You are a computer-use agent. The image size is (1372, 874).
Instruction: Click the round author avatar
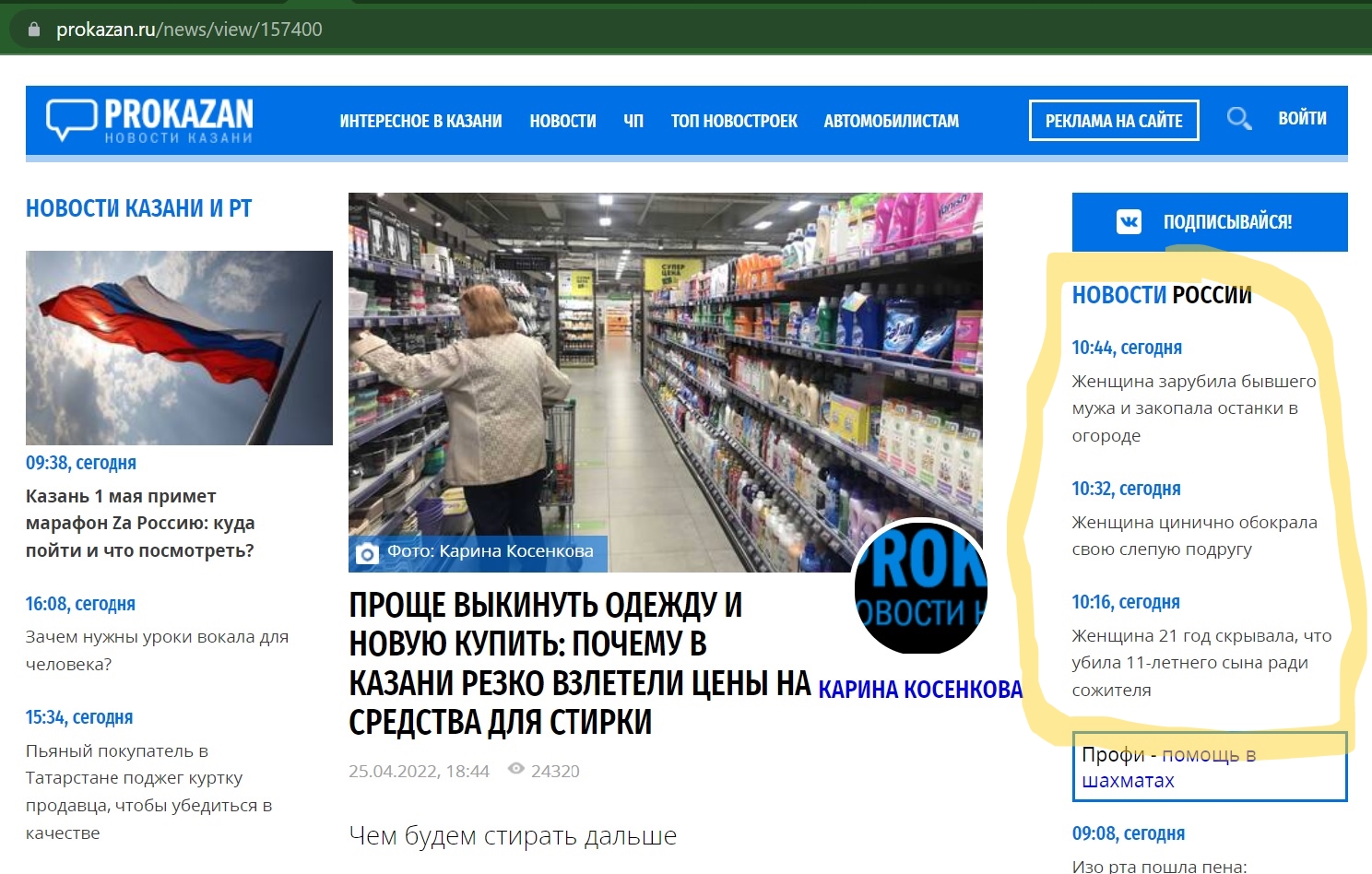coord(919,587)
